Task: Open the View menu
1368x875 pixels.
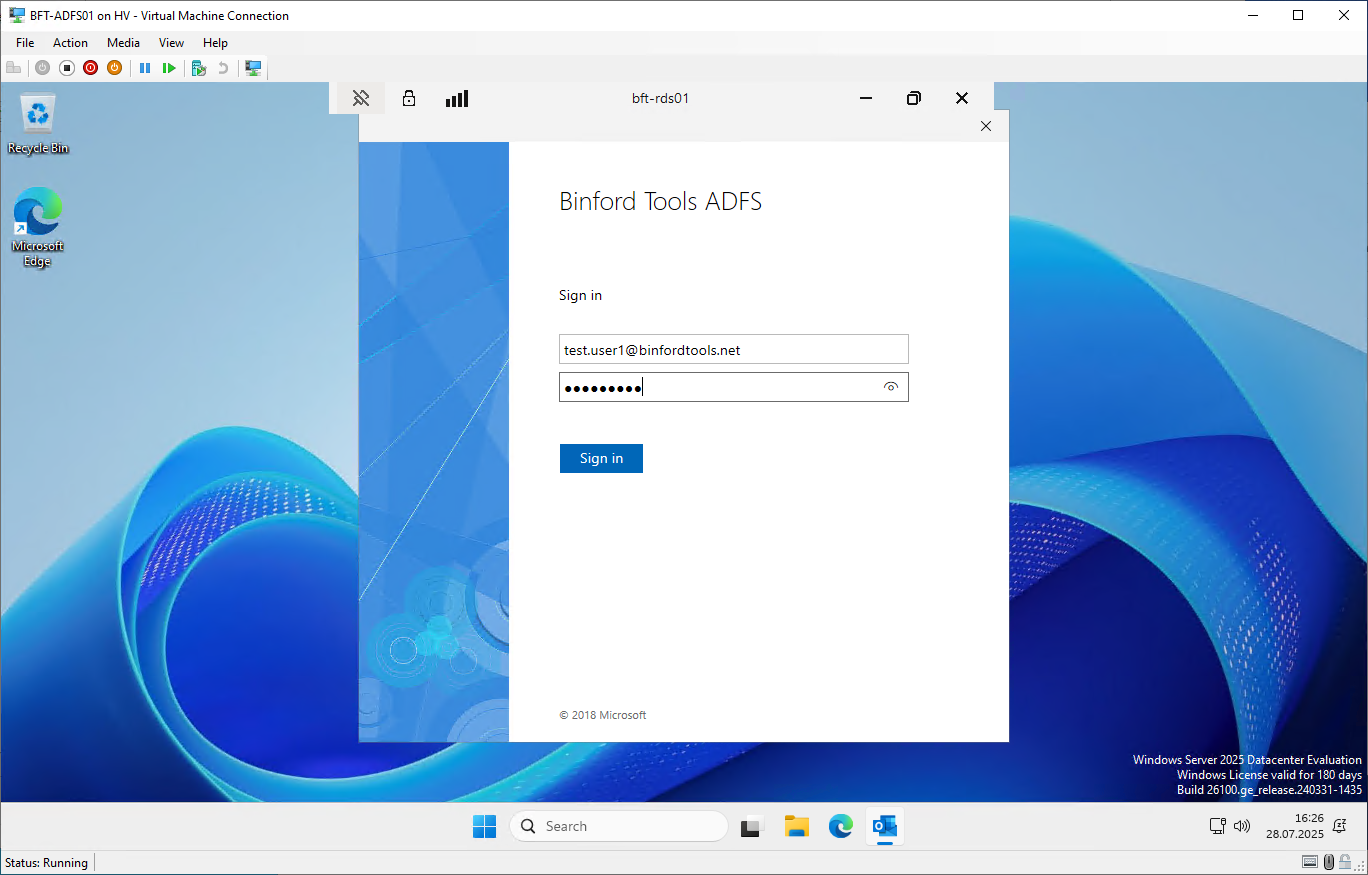Action: click(x=172, y=43)
